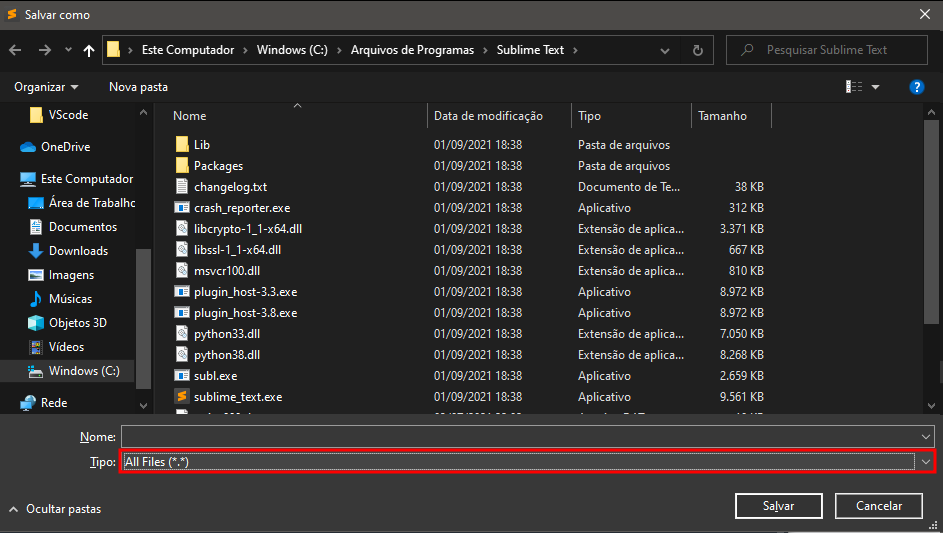
Task: Expand chevron after Este Computador breadcrumb
Action: click(x=245, y=51)
